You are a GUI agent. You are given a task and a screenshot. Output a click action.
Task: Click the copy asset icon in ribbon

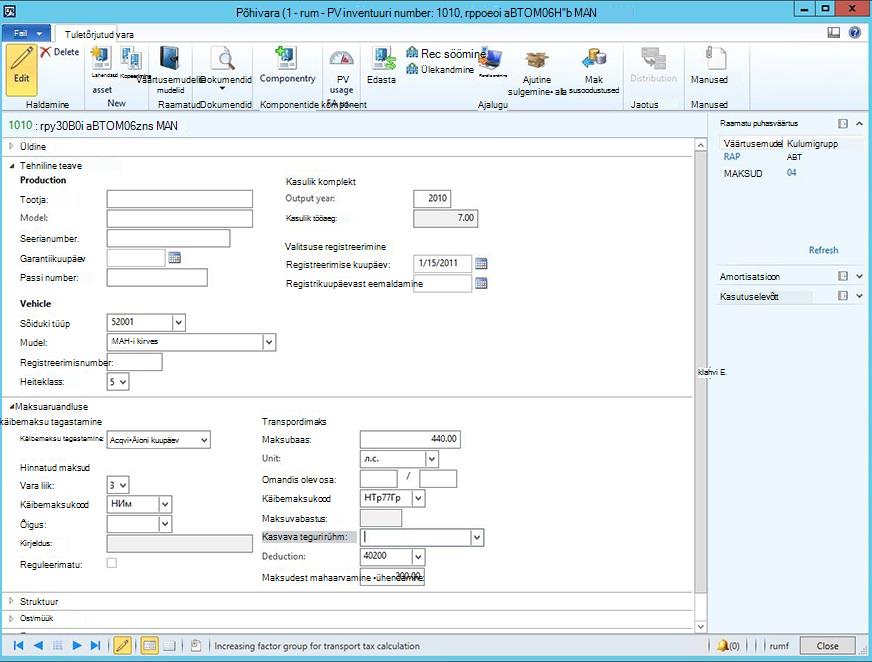pos(131,58)
